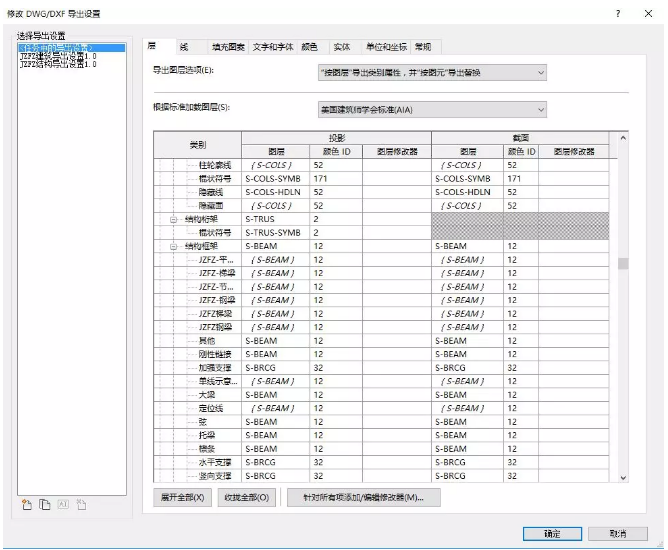The width and height of the screenshot is (668, 550).
Task: Click the 展开全部(X) button
Action: [x=182, y=497]
